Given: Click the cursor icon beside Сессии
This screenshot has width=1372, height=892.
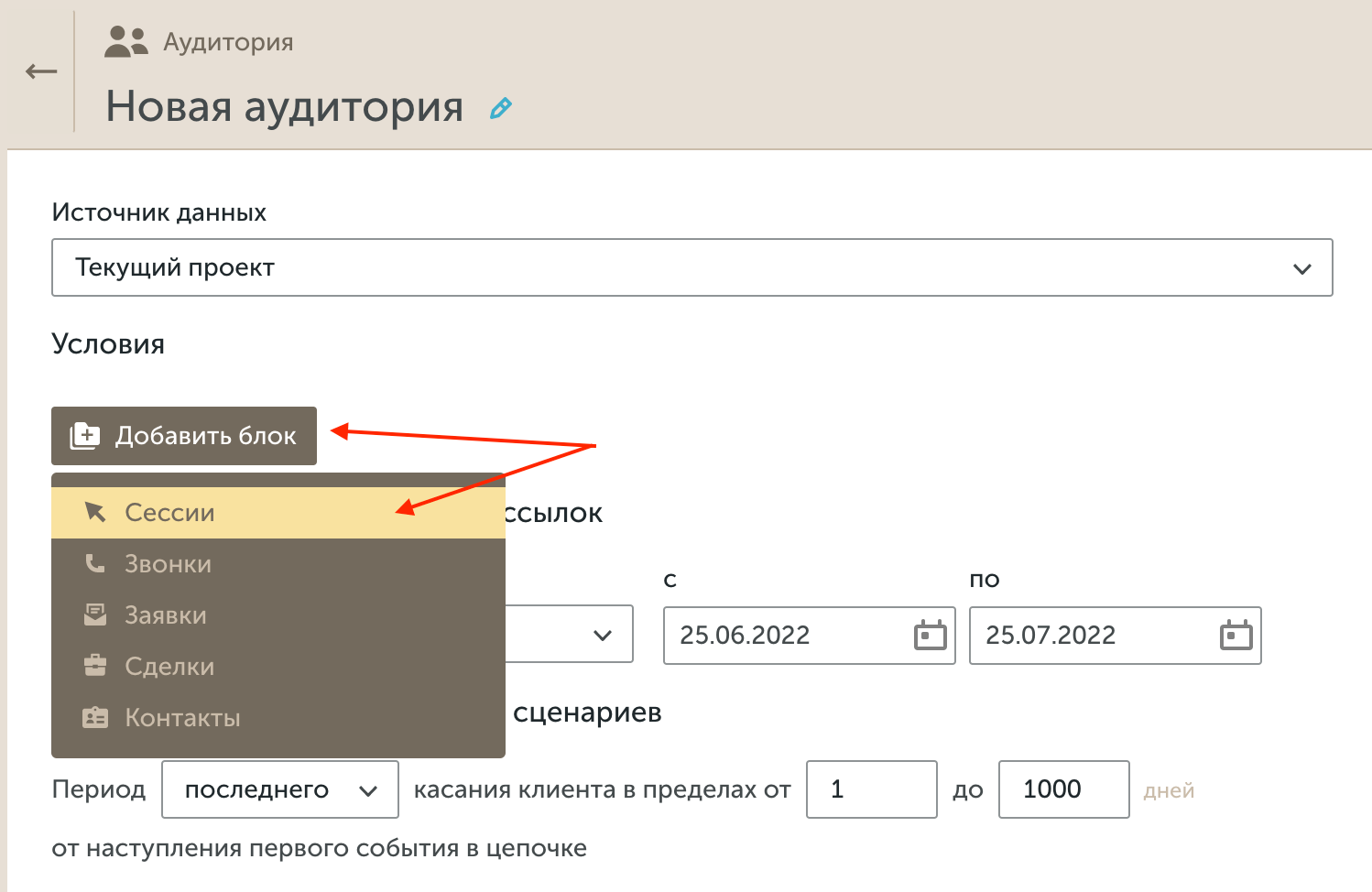Looking at the screenshot, I should coord(94,512).
